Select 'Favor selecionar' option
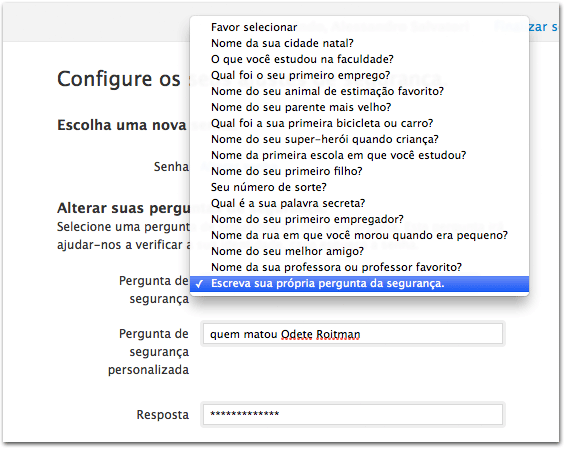Image resolution: width=566 pixels, height=449 pixels. point(359,27)
